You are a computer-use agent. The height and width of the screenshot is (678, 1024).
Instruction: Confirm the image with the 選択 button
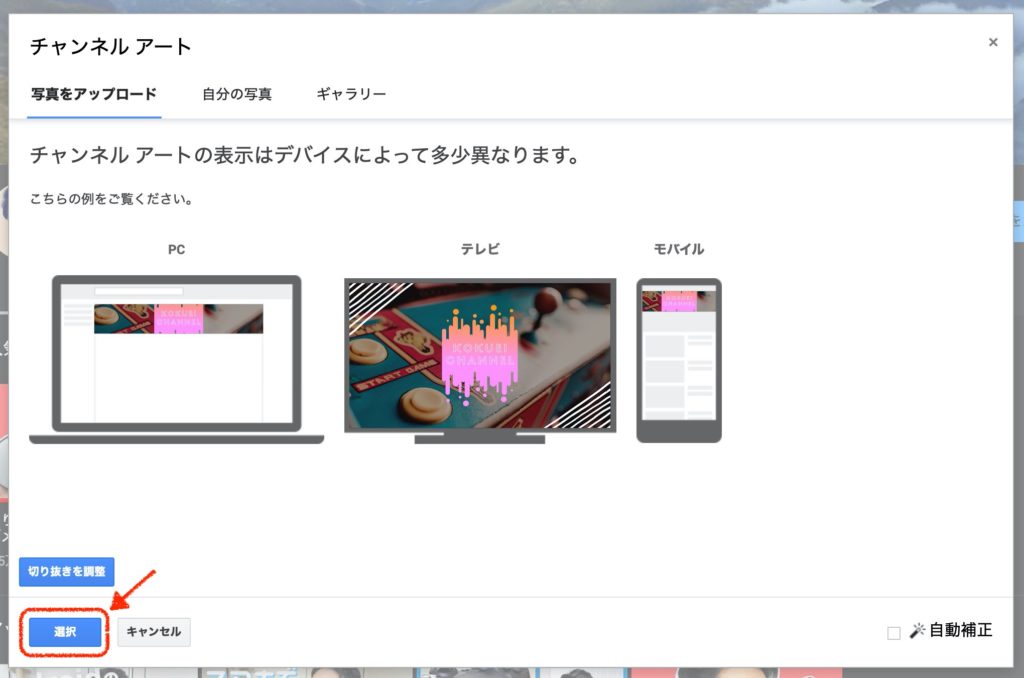[x=63, y=631]
